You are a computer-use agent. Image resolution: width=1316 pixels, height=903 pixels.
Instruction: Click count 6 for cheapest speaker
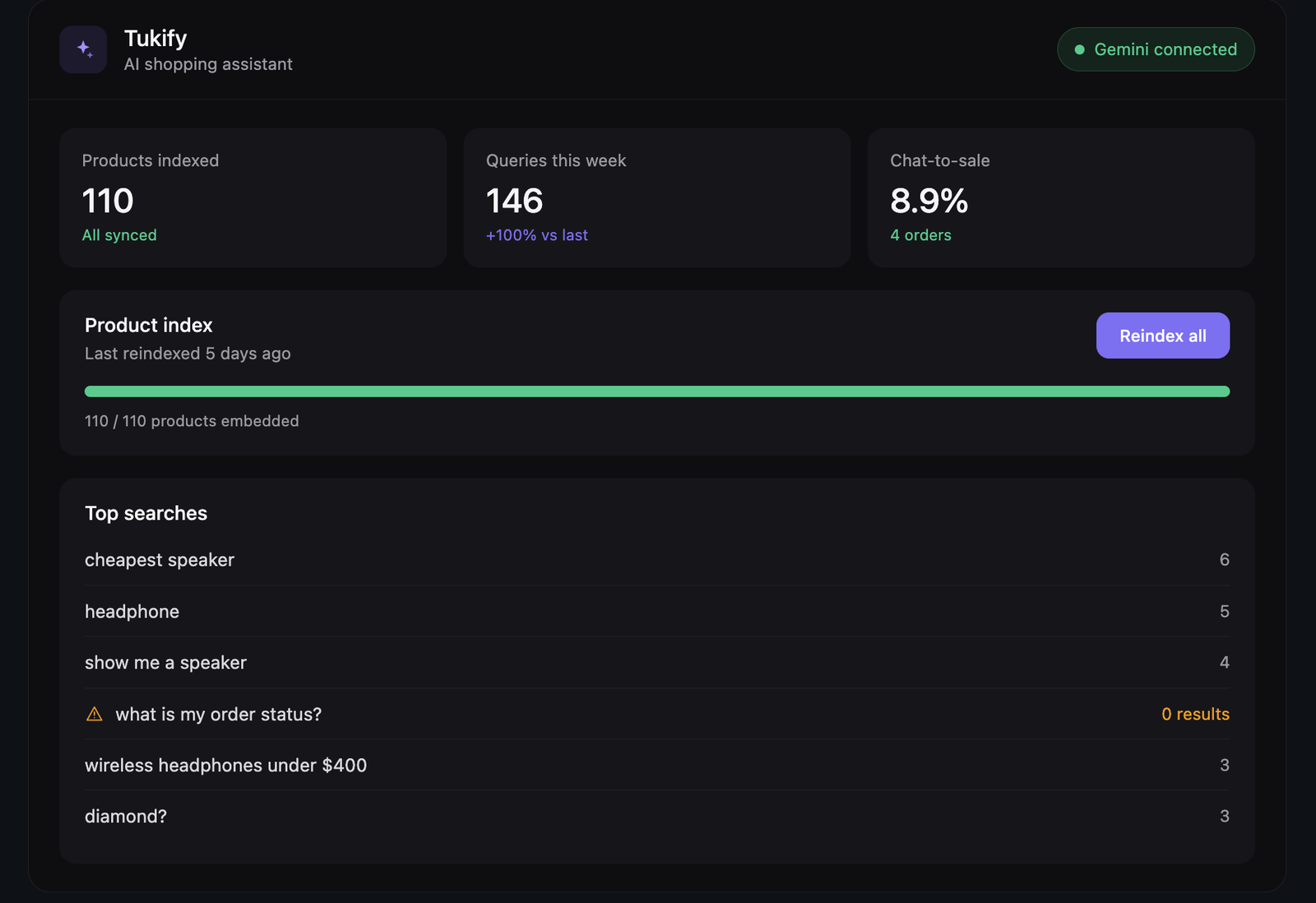pyautogui.click(x=1224, y=560)
